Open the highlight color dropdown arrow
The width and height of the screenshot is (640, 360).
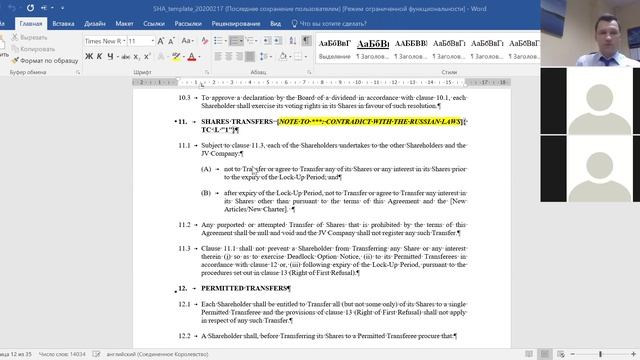click(x=183, y=57)
